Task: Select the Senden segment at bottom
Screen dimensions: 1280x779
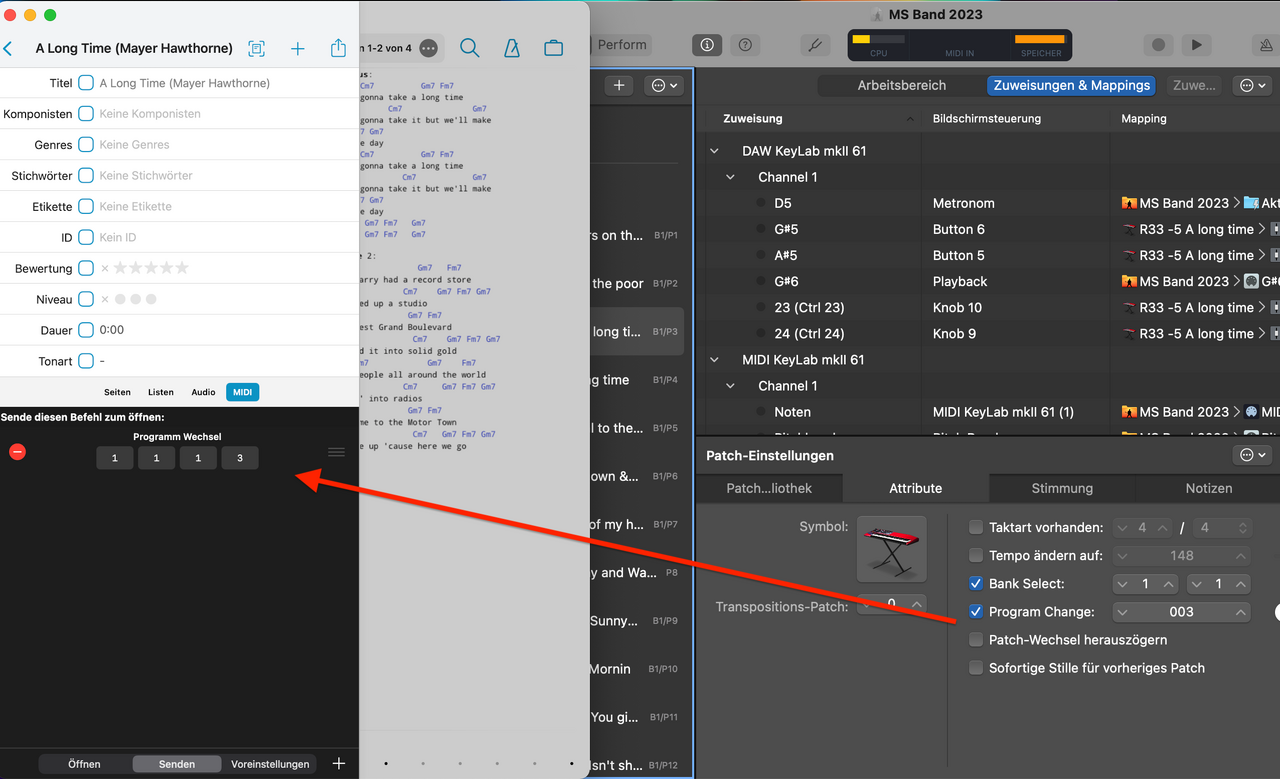Action: tap(177, 764)
